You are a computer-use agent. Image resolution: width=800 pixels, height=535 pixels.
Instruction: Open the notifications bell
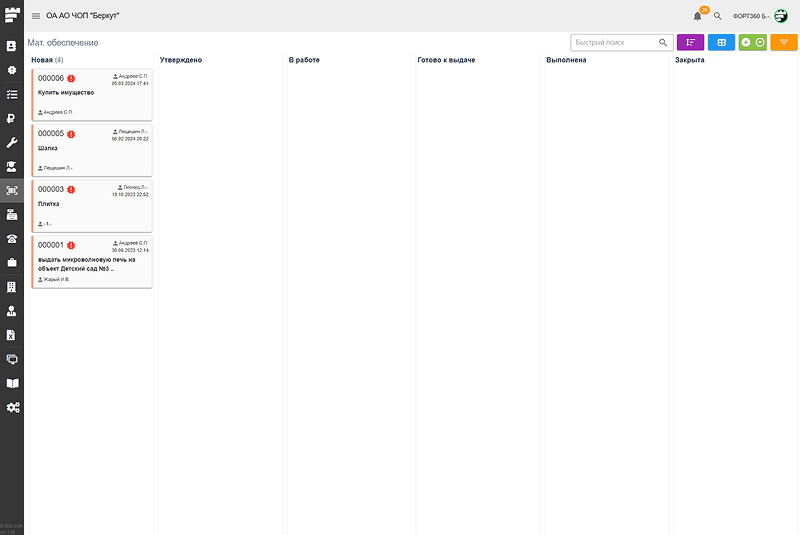[697, 16]
